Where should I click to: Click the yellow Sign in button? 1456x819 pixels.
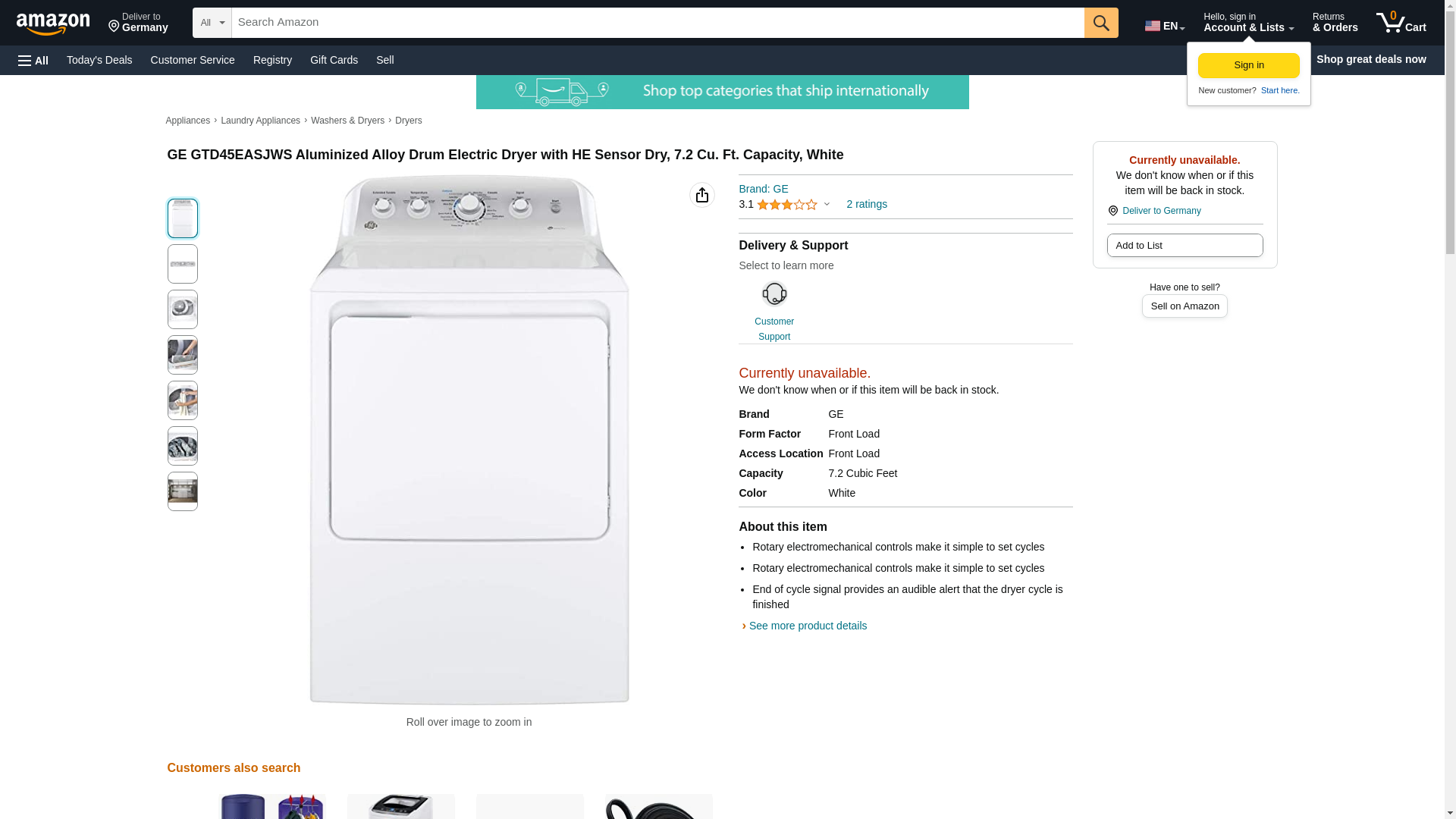click(1248, 65)
